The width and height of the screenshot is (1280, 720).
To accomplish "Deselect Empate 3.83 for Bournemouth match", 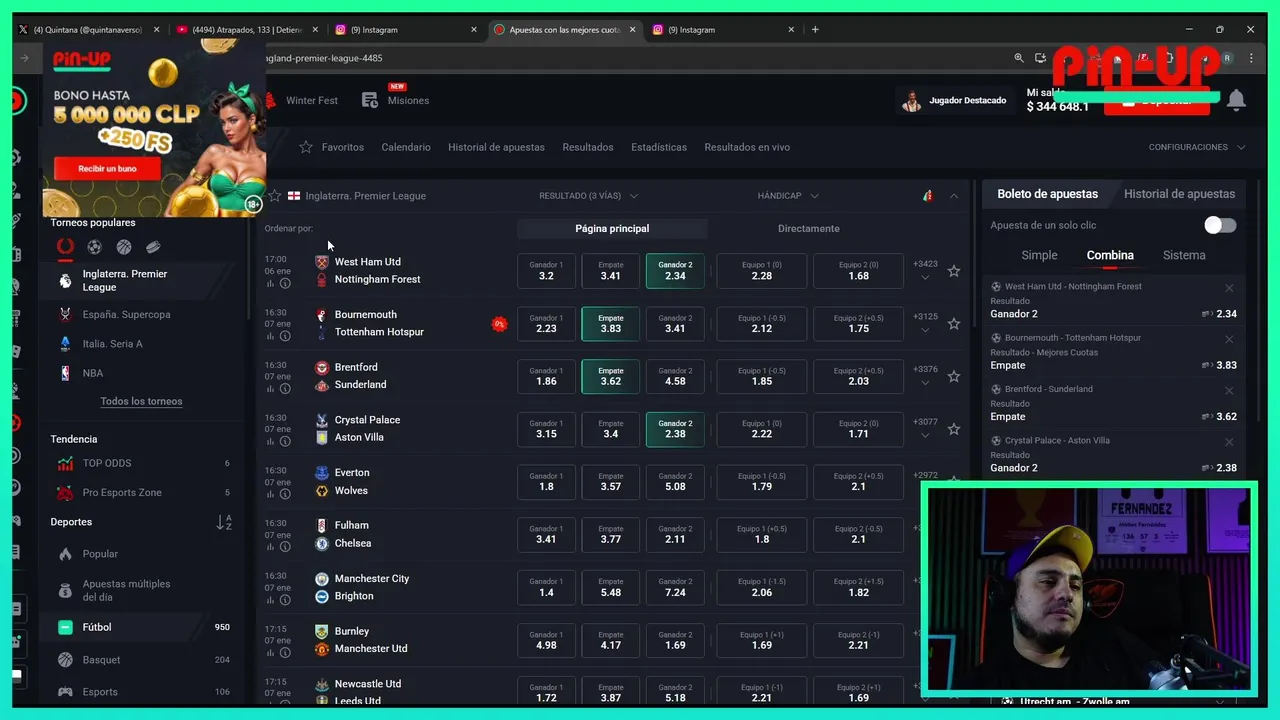I will click(x=610, y=324).
